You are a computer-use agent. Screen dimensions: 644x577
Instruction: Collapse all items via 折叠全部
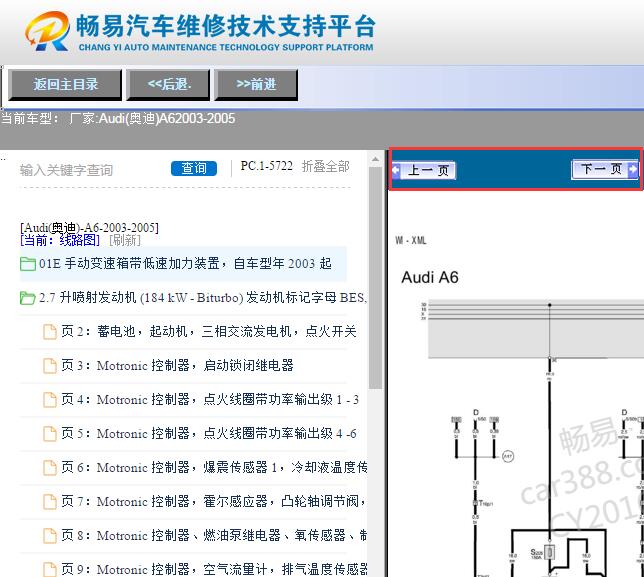pos(326,166)
